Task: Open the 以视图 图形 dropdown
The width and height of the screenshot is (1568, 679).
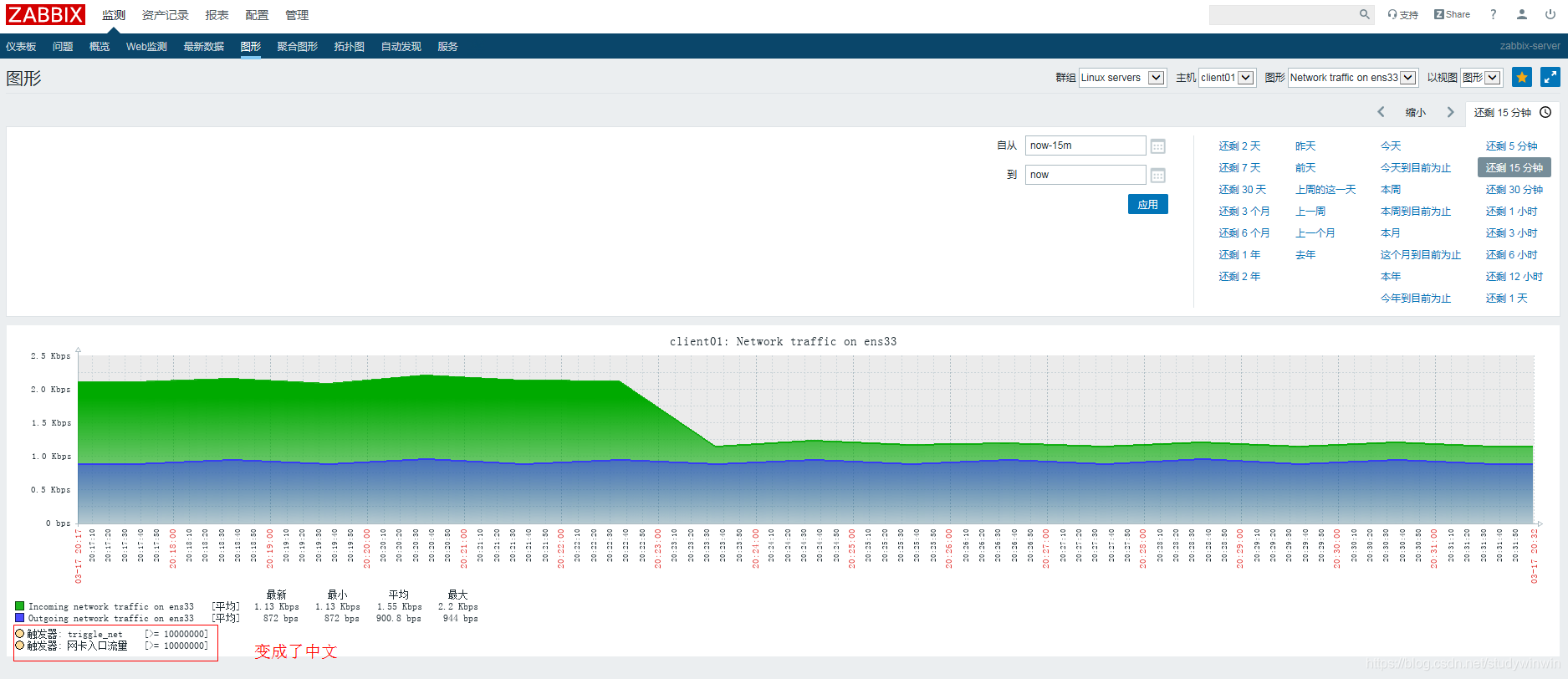Action: 1481,78
